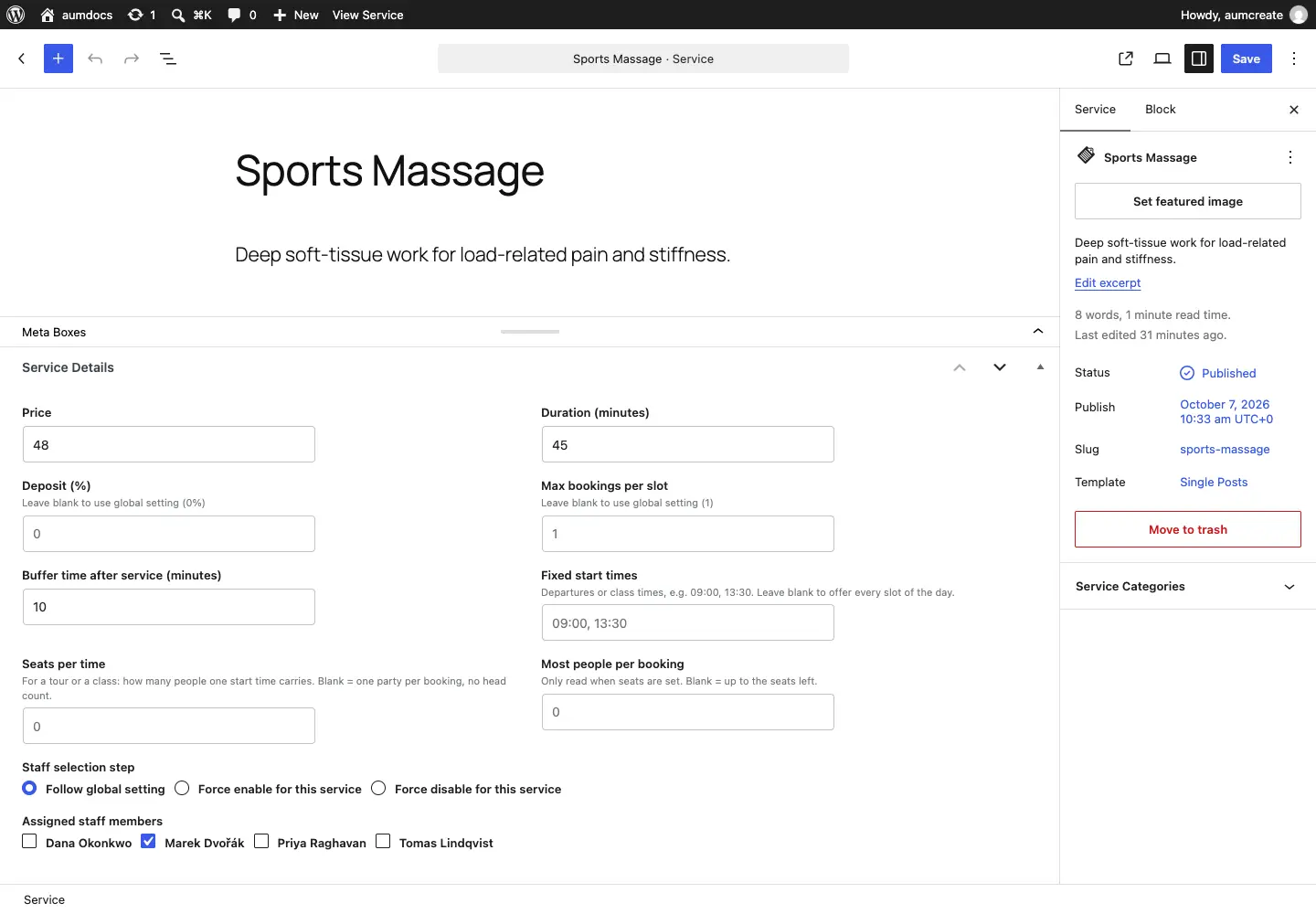Open Sports Massage actions menu in sidebar
This screenshot has height=914, width=1316.
(1290, 157)
